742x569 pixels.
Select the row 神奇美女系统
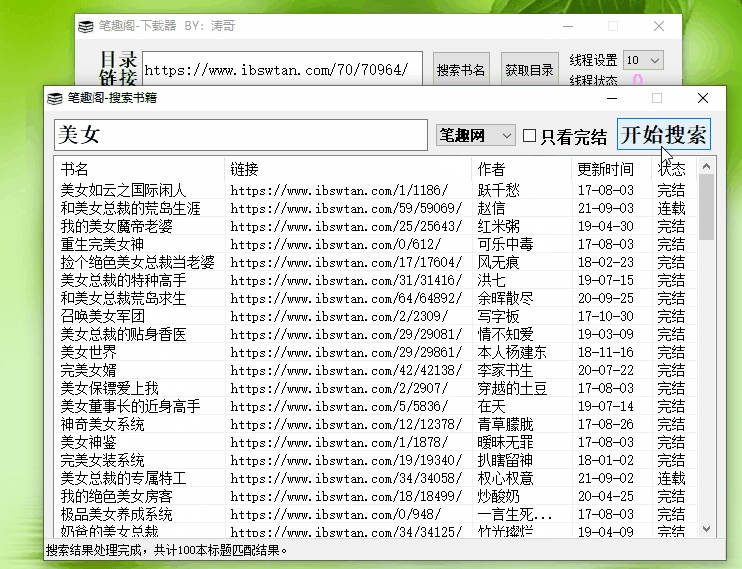(x=376, y=424)
